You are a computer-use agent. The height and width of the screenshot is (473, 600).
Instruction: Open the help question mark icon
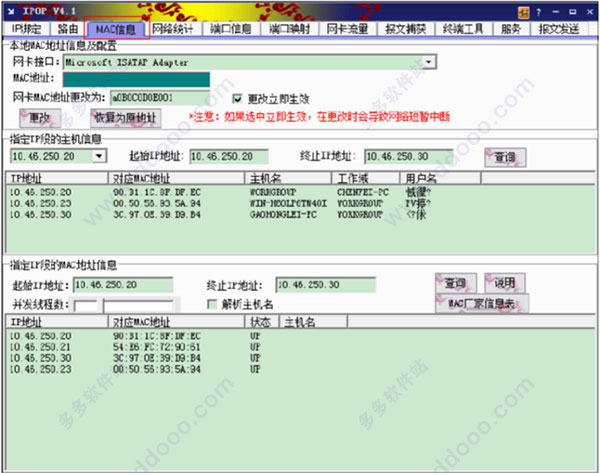(539, 13)
